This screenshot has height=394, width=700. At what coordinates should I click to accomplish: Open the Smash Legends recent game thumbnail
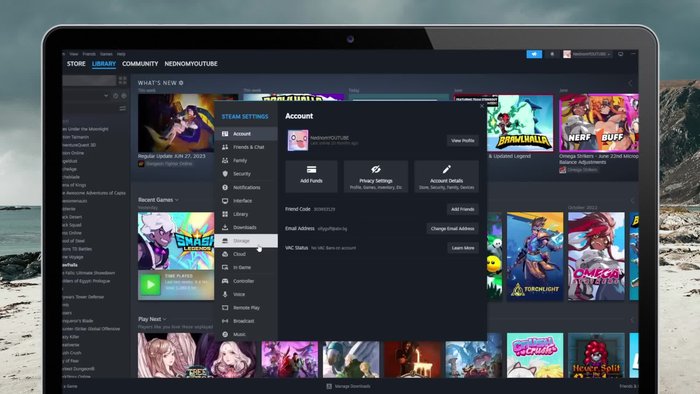point(176,241)
